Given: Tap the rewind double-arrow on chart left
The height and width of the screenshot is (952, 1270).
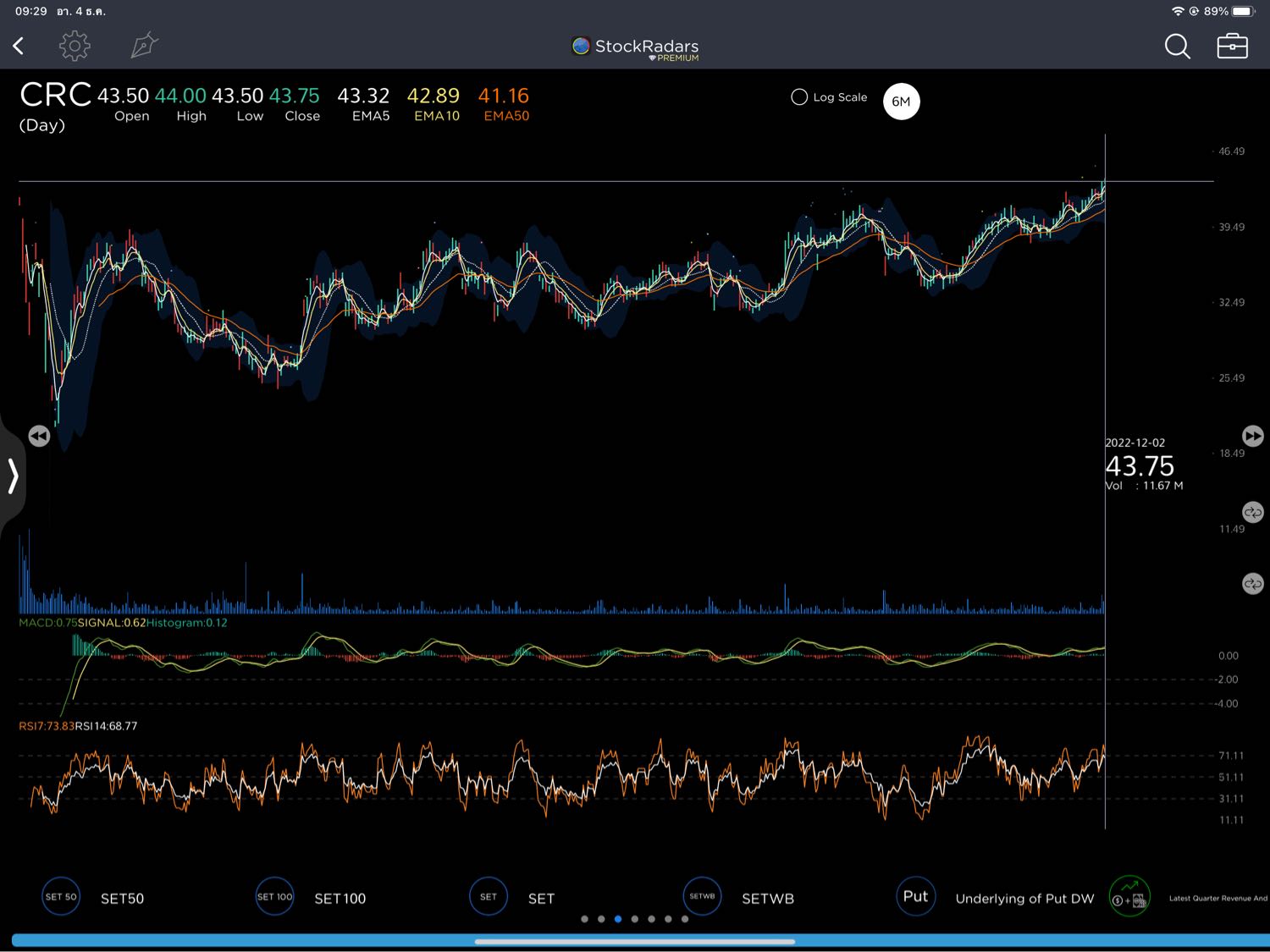Looking at the screenshot, I should (39, 436).
